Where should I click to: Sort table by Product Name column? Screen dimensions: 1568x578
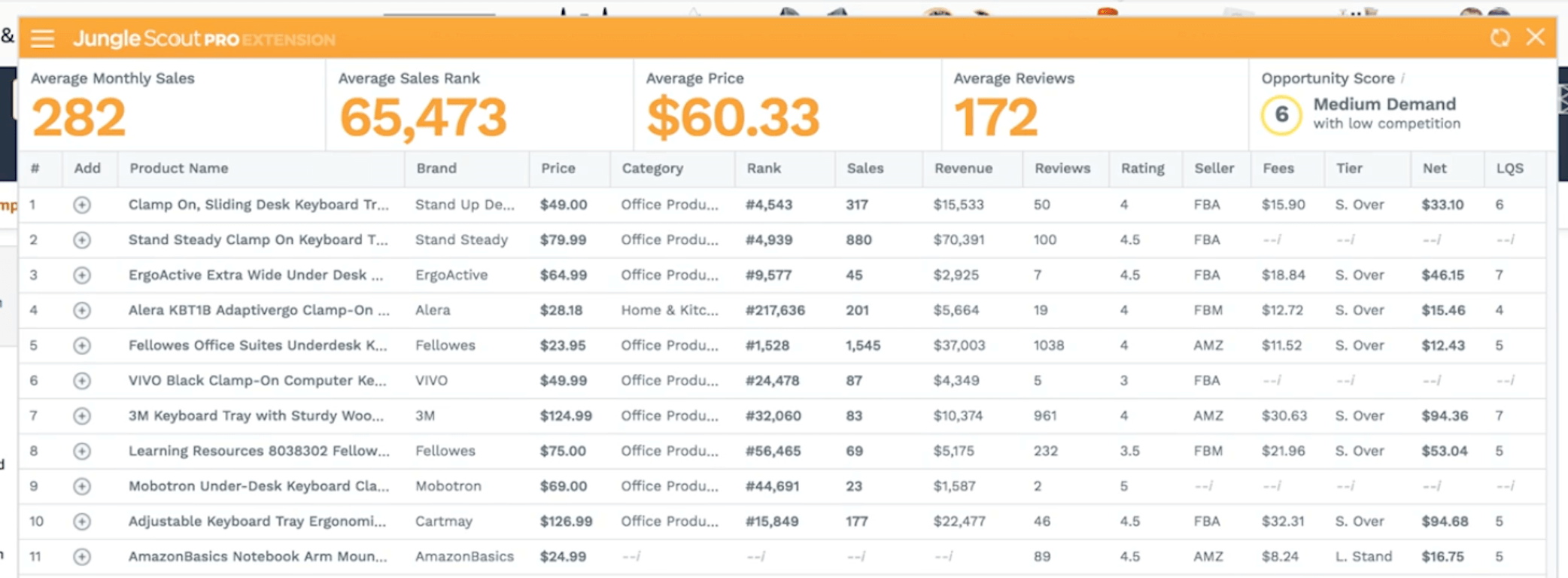[178, 169]
